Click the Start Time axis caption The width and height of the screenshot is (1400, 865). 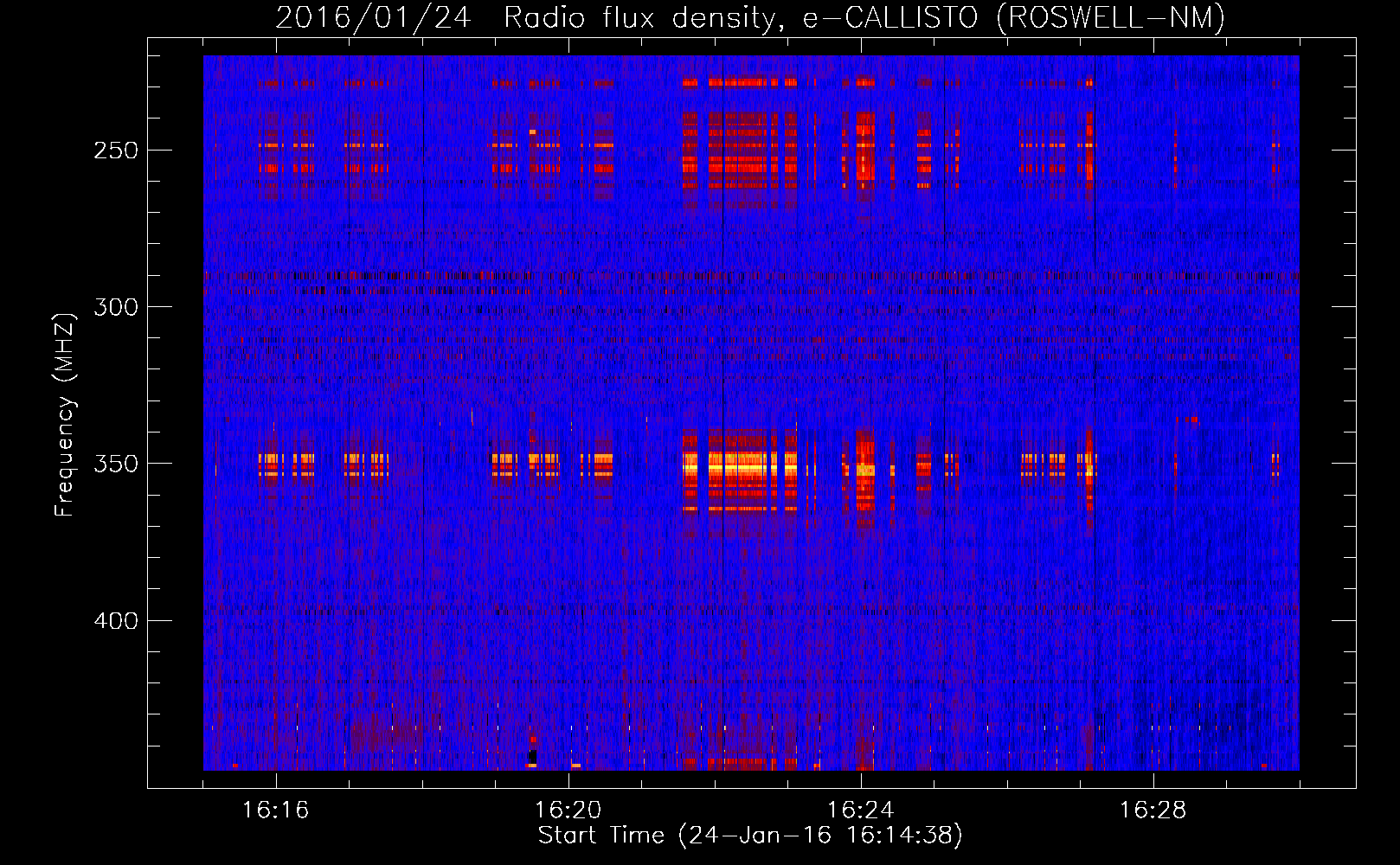click(750, 836)
